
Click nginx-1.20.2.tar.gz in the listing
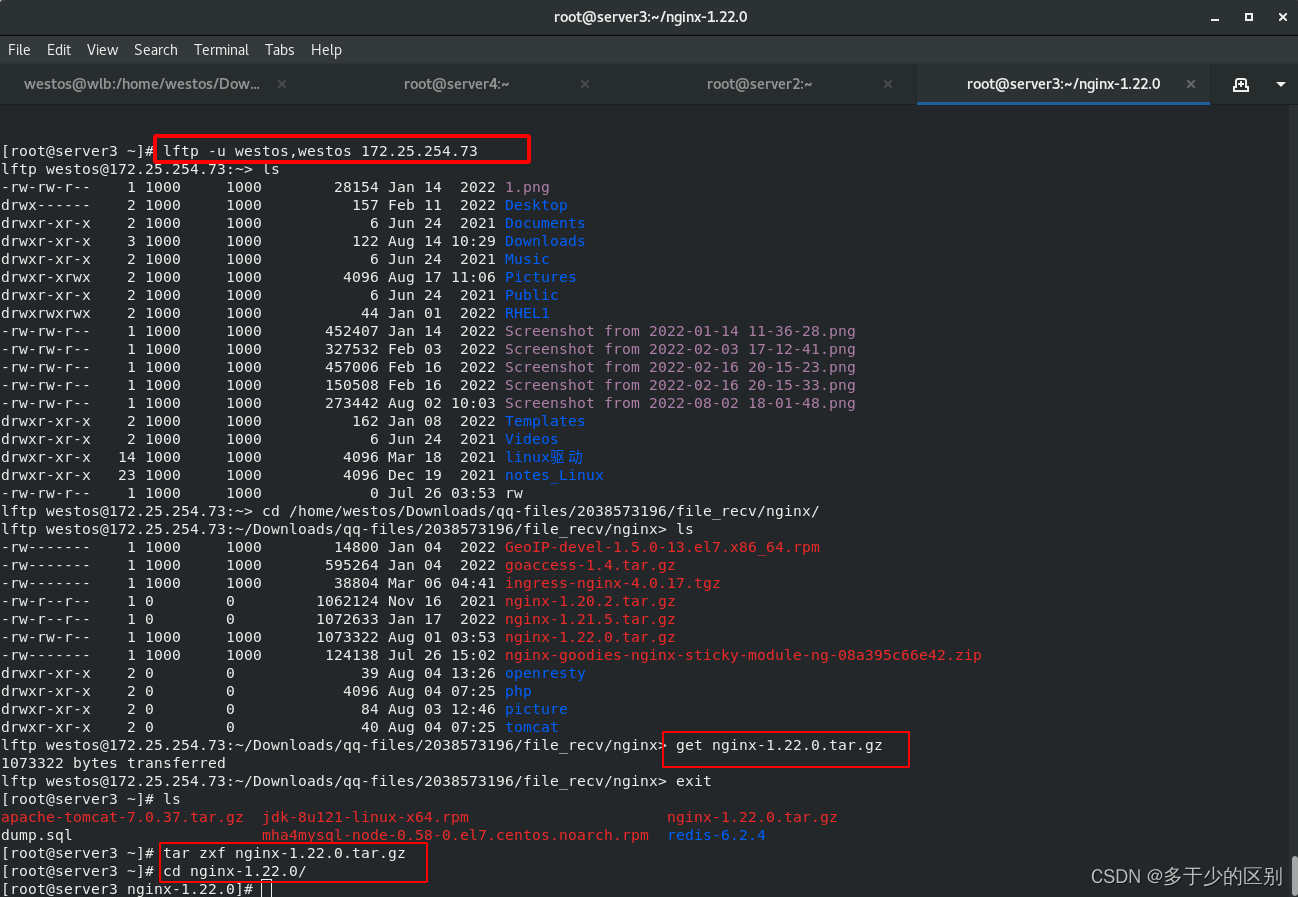tap(590, 601)
